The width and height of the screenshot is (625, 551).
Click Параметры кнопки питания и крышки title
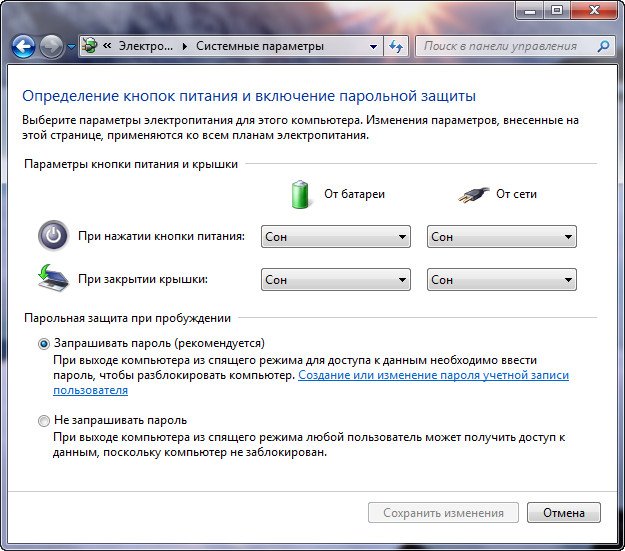click(131, 164)
